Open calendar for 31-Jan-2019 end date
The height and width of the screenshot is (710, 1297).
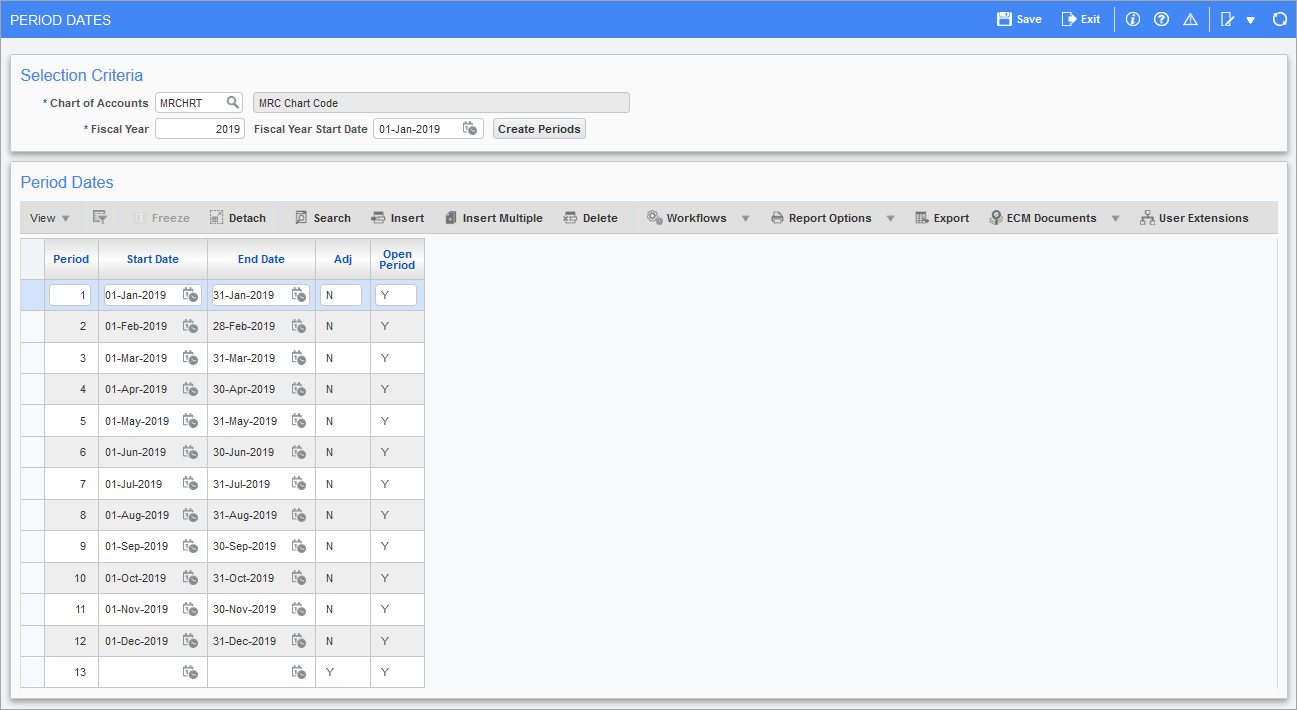[x=298, y=295]
